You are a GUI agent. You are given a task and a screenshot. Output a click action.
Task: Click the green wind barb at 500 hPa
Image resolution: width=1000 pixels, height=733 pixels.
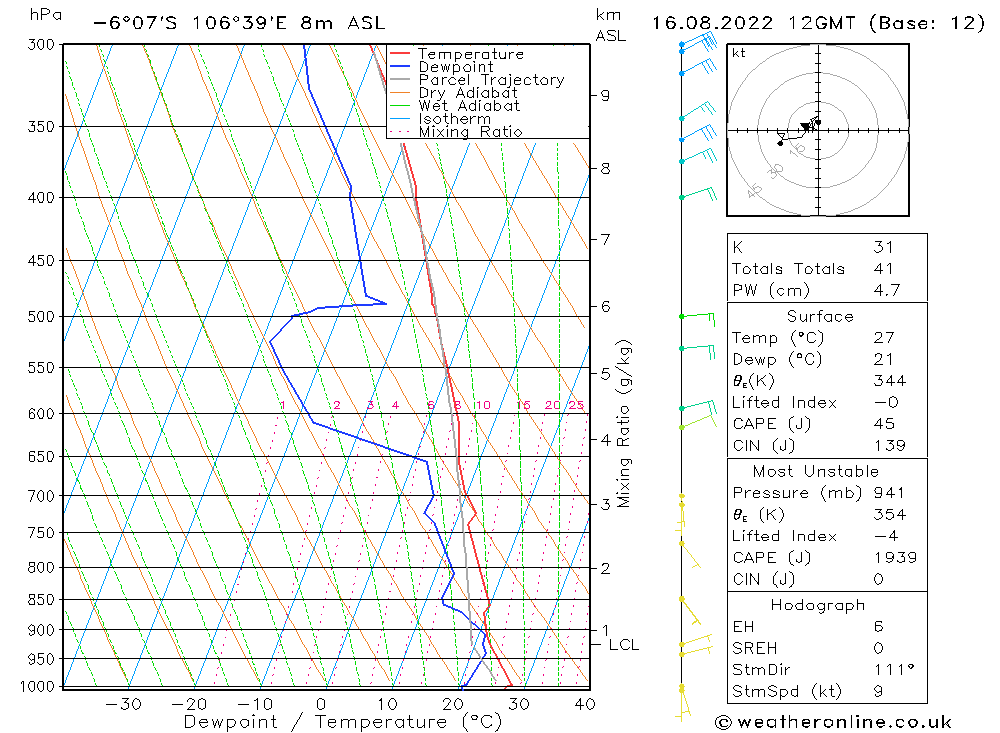[698, 318]
